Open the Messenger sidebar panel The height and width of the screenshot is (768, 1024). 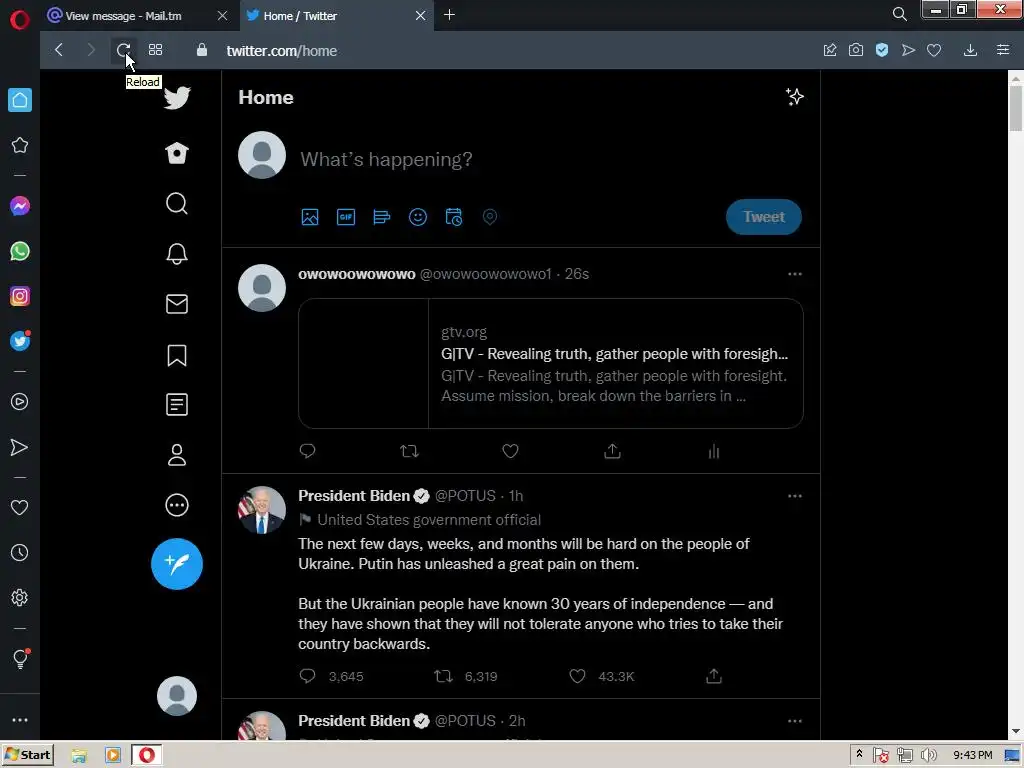click(x=20, y=206)
